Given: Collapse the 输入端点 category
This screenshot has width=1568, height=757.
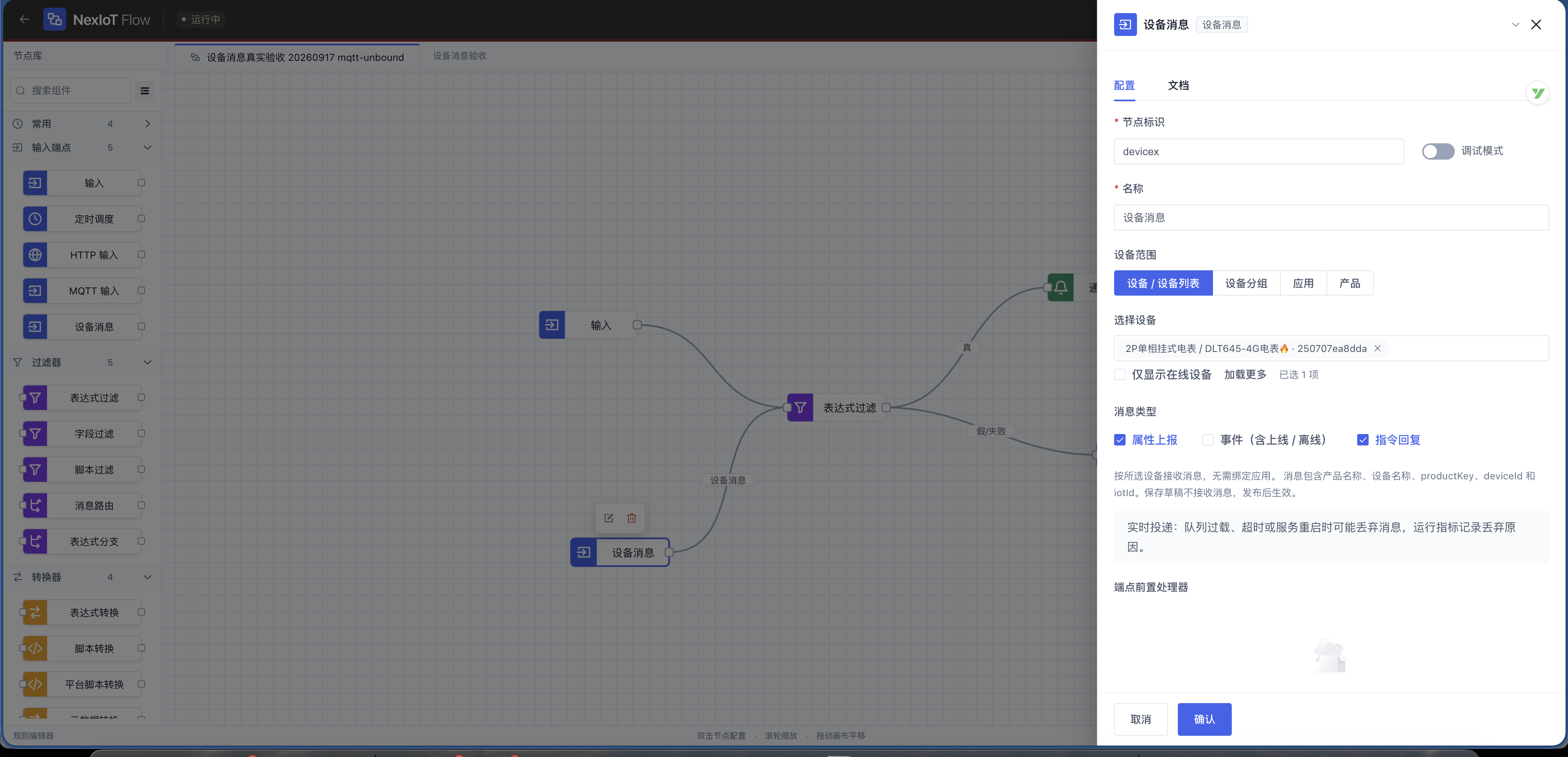Looking at the screenshot, I should click(147, 147).
